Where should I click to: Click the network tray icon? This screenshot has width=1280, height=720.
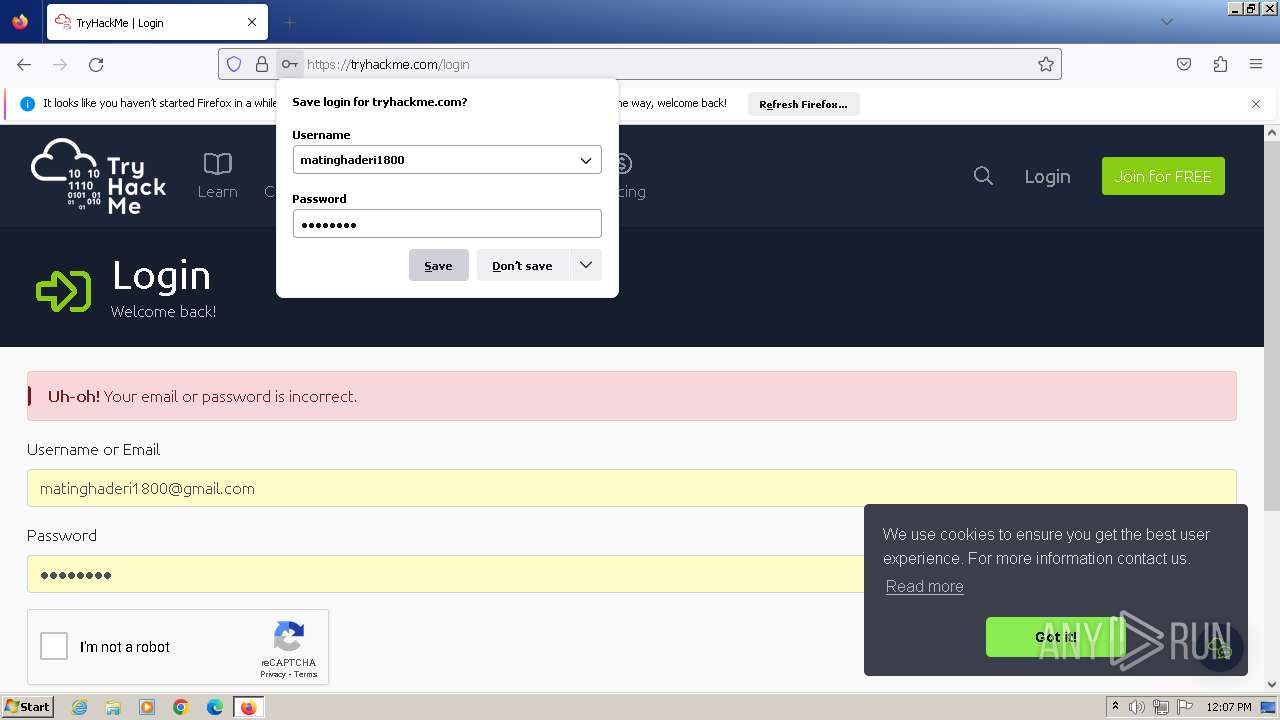(x=1161, y=707)
